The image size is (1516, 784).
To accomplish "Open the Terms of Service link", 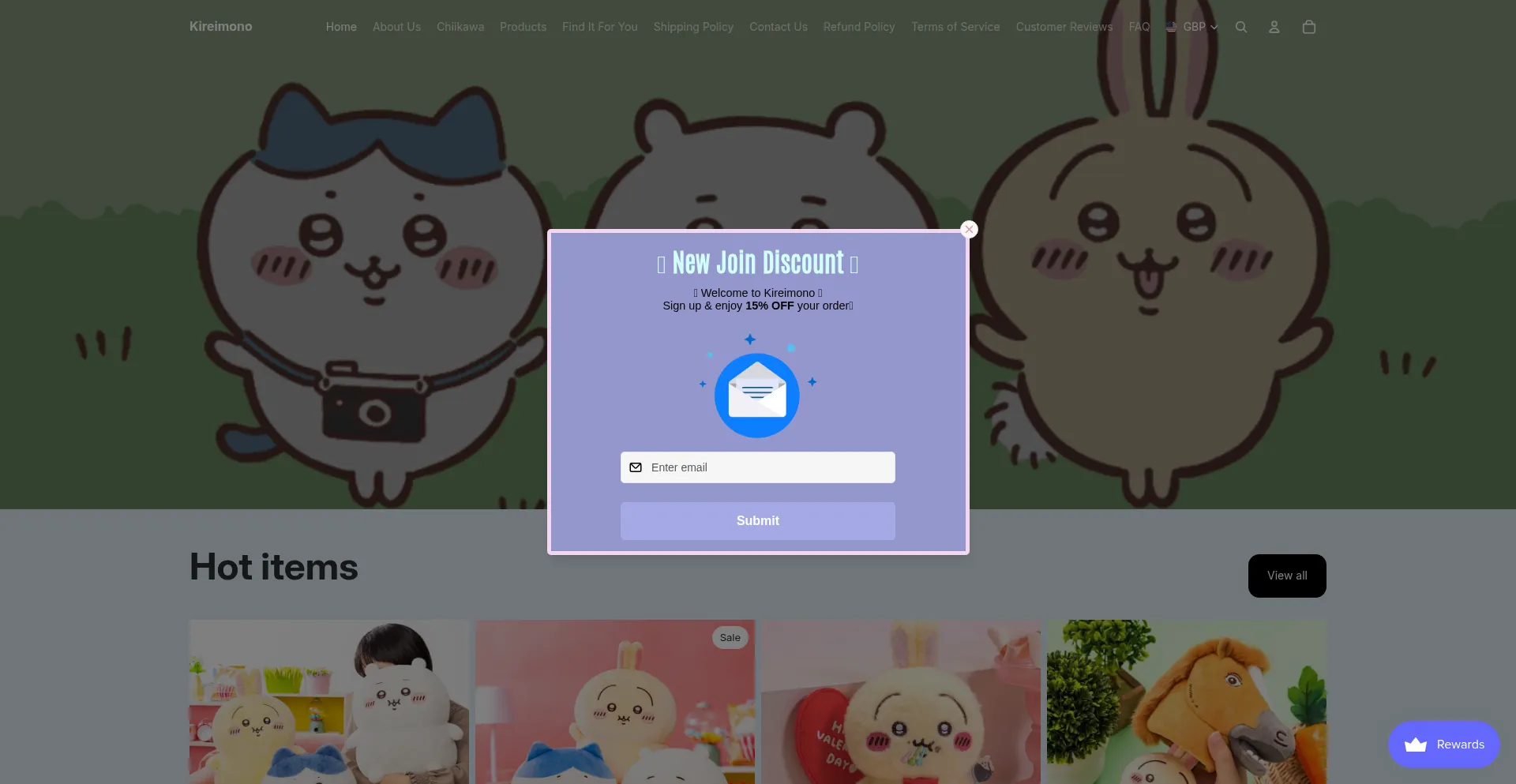I will point(955,27).
